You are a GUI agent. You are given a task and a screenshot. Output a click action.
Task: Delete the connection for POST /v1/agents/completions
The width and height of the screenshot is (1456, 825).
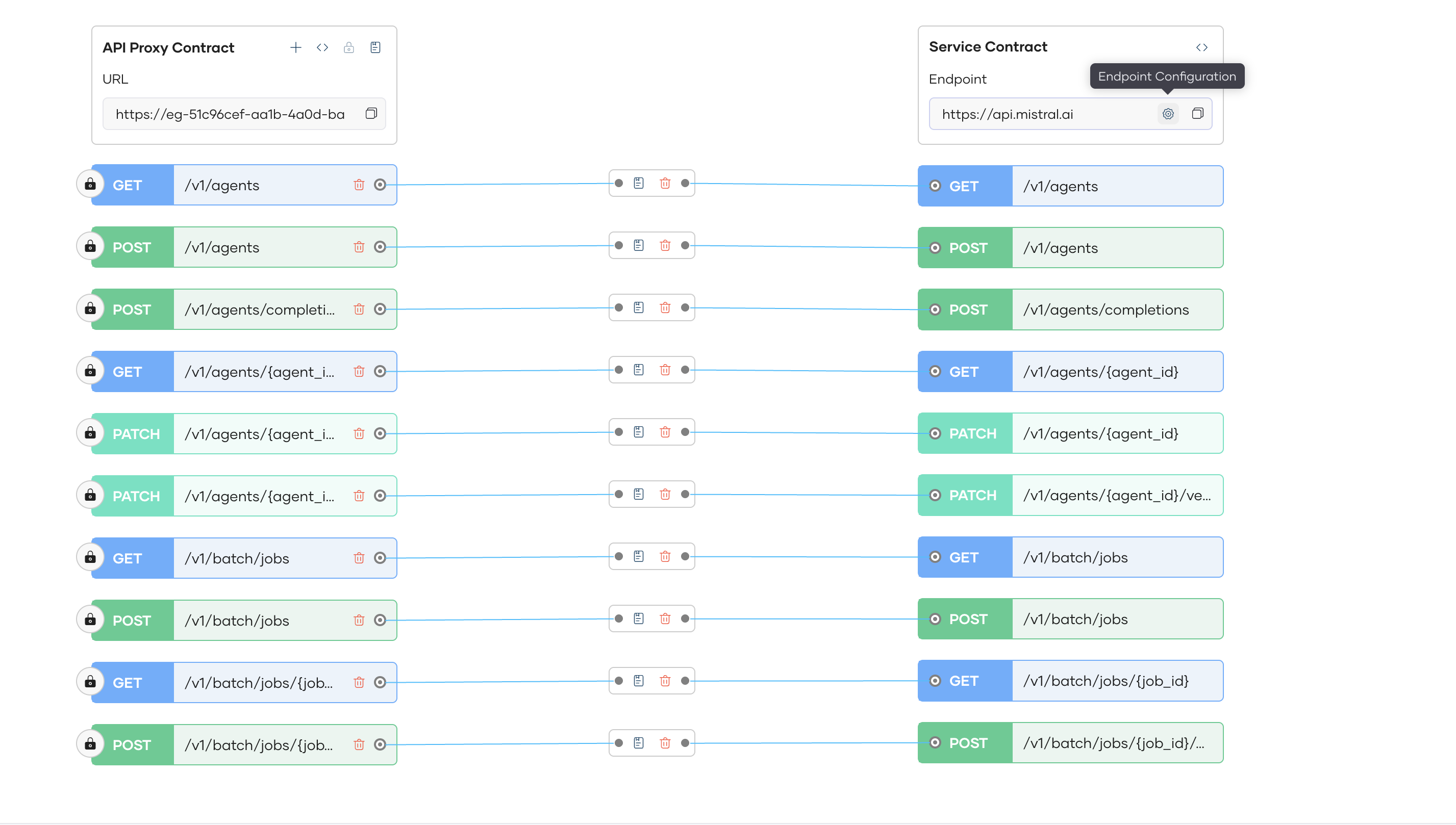[665, 307]
